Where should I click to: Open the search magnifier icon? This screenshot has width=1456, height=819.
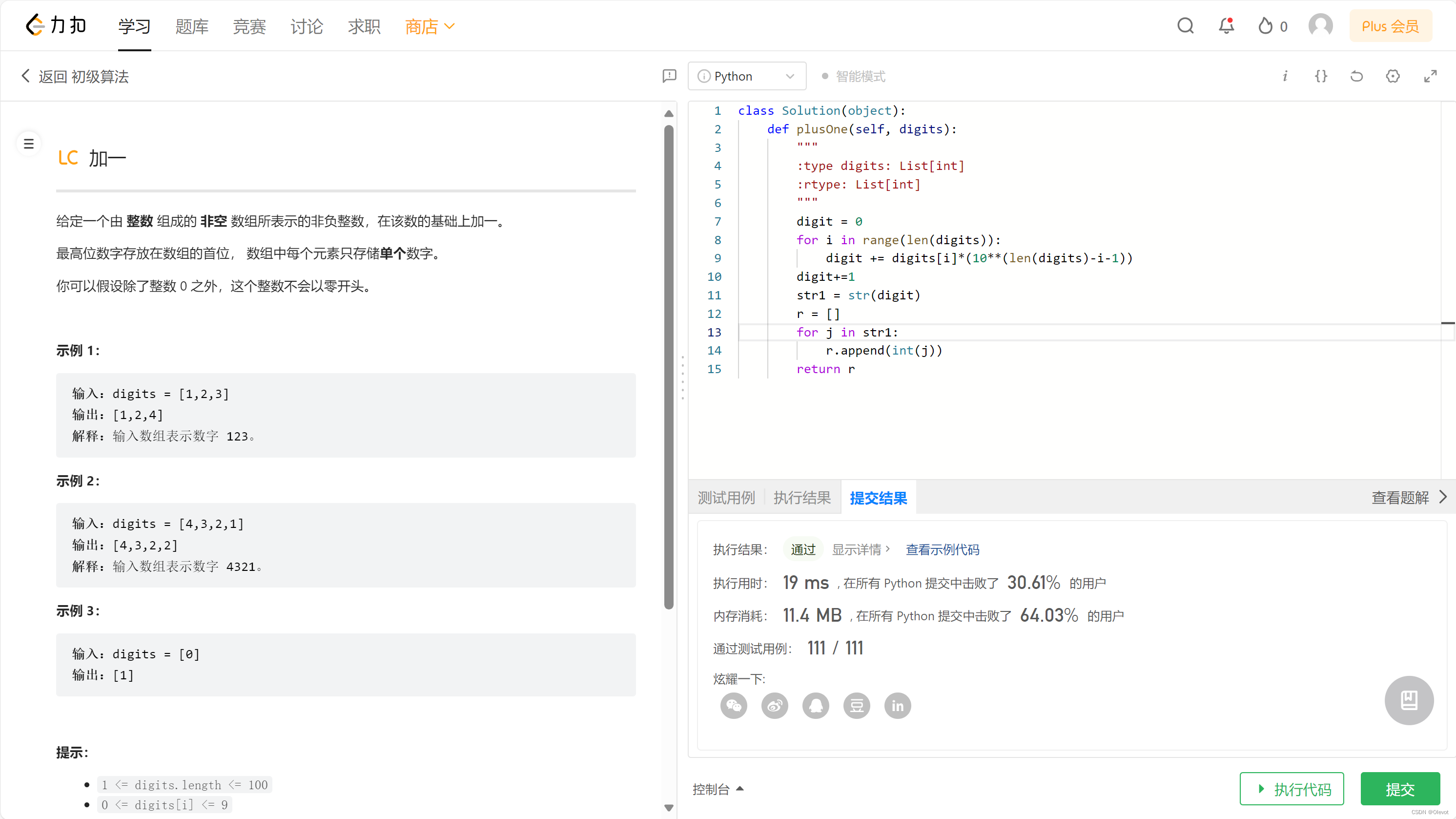pos(1185,26)
